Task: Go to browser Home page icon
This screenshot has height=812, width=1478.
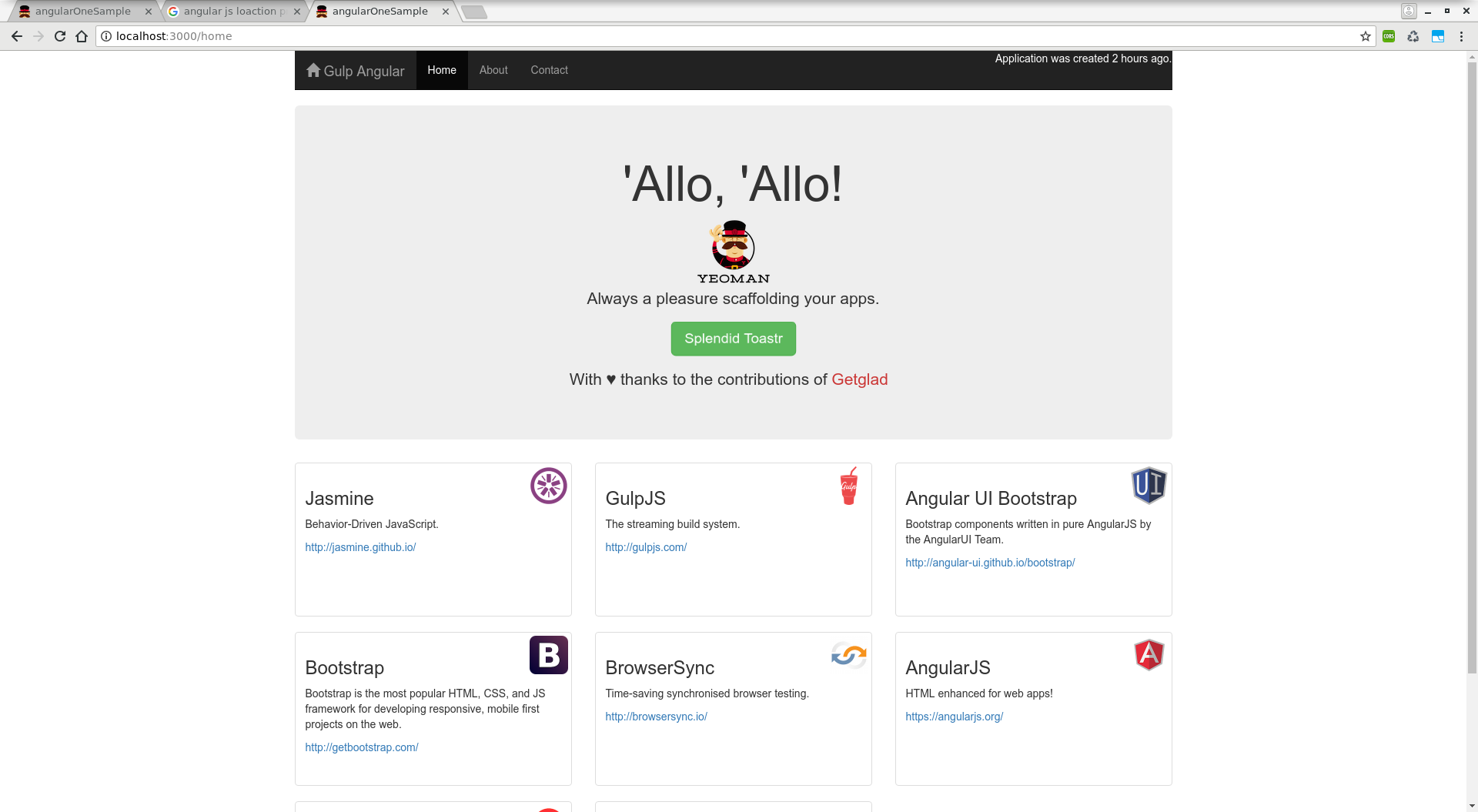Action: point(82,36)
